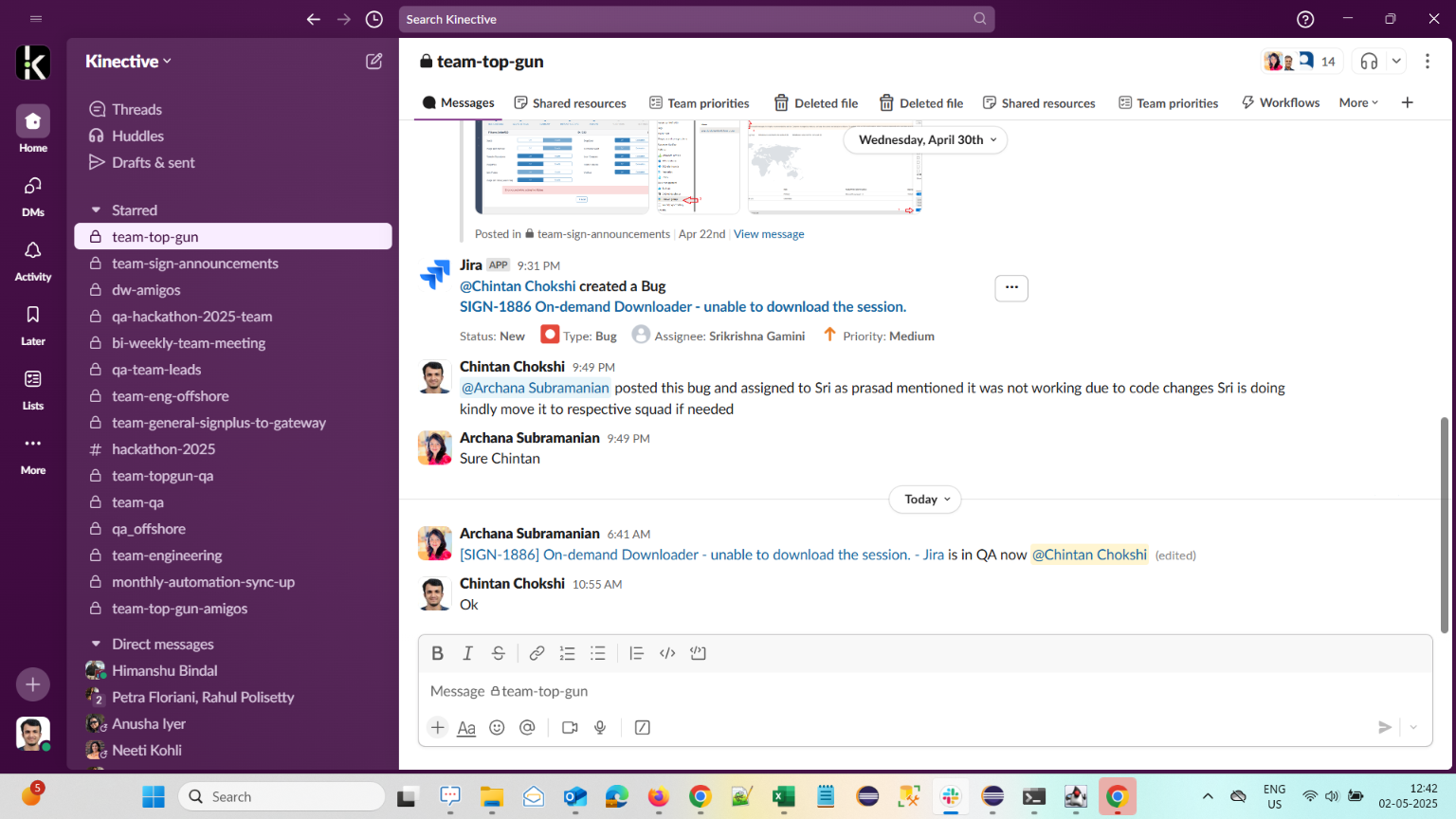This screenshot has height=819, width=1456.
Task: Insert a blockquote in composer
Action: [x=636, y=653]
